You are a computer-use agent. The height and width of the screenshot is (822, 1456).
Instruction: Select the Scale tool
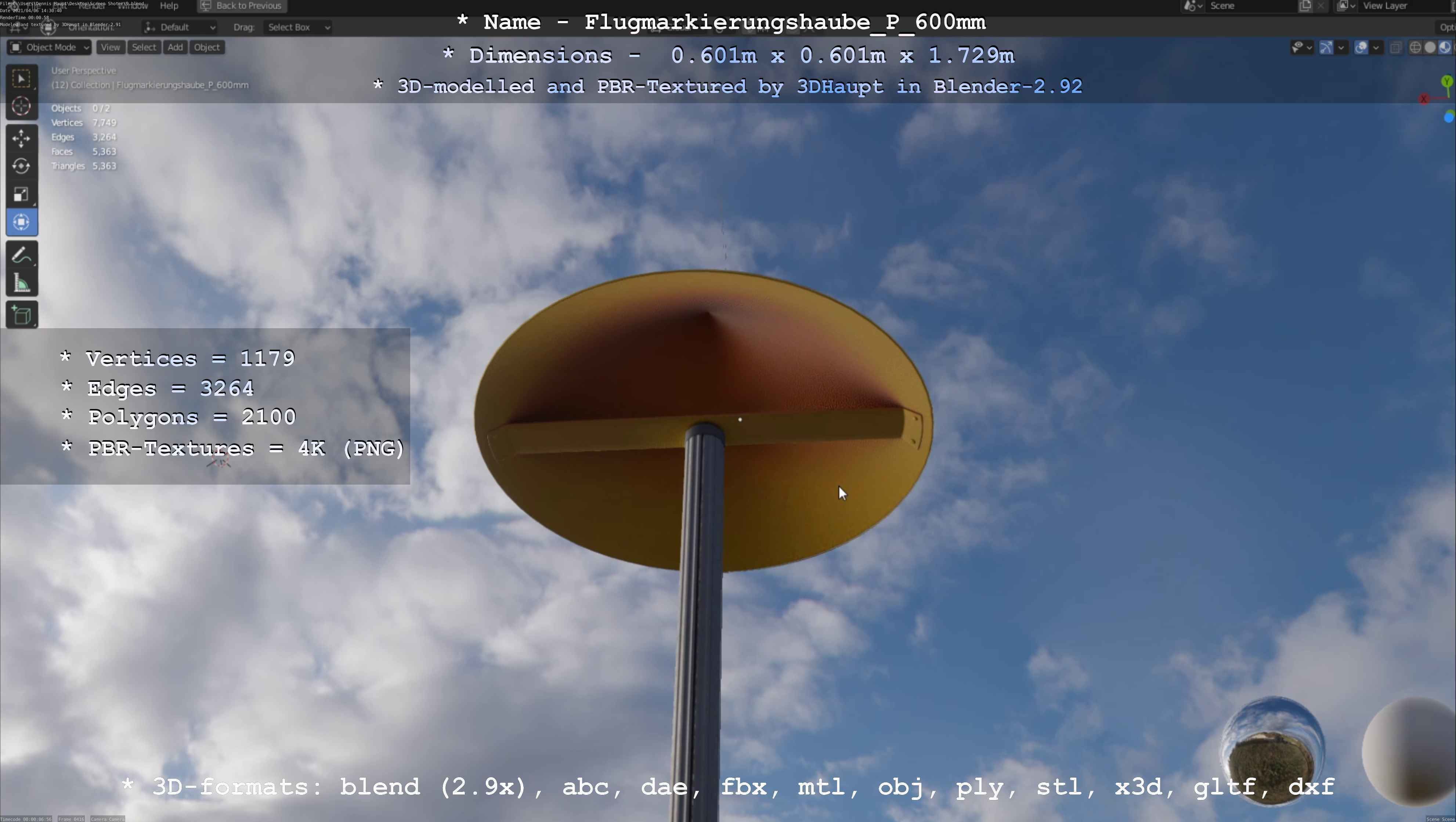coord(21,194)
